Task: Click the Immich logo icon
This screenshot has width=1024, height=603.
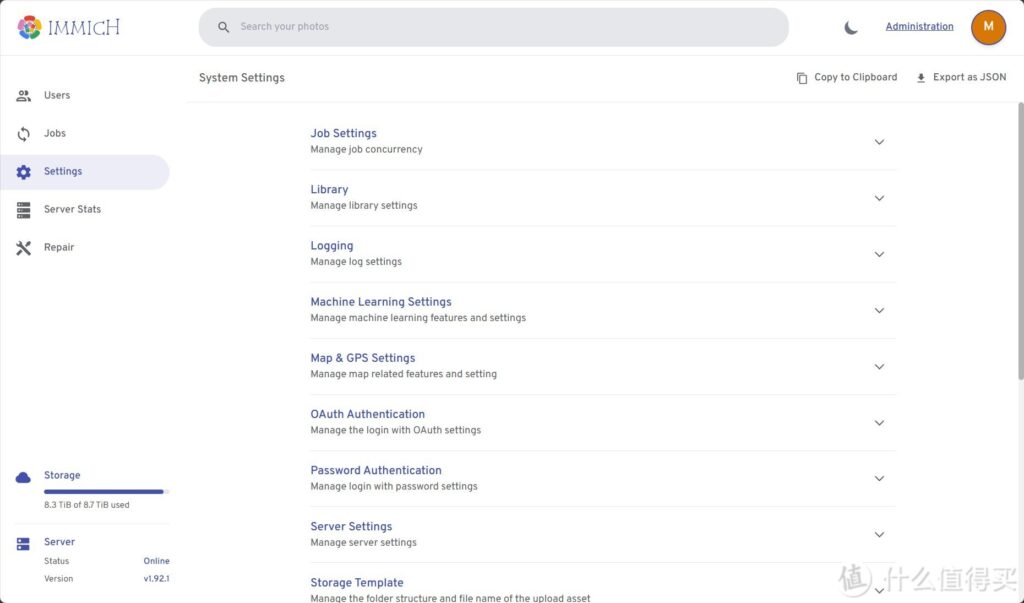Action: click(29, 27)
